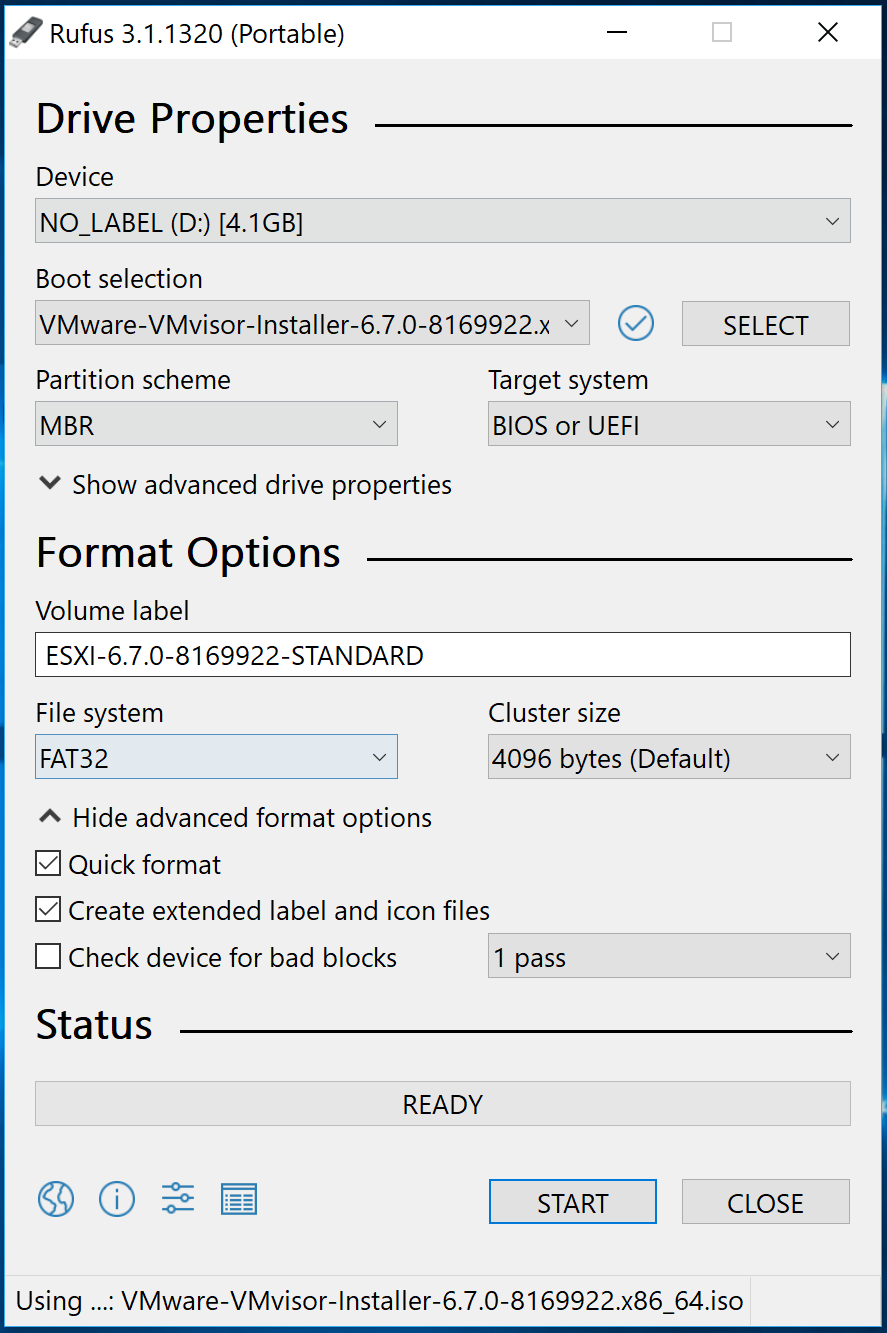887x1333 pixels.
Task: Open the Device dropdown
Action: point(443,222)
